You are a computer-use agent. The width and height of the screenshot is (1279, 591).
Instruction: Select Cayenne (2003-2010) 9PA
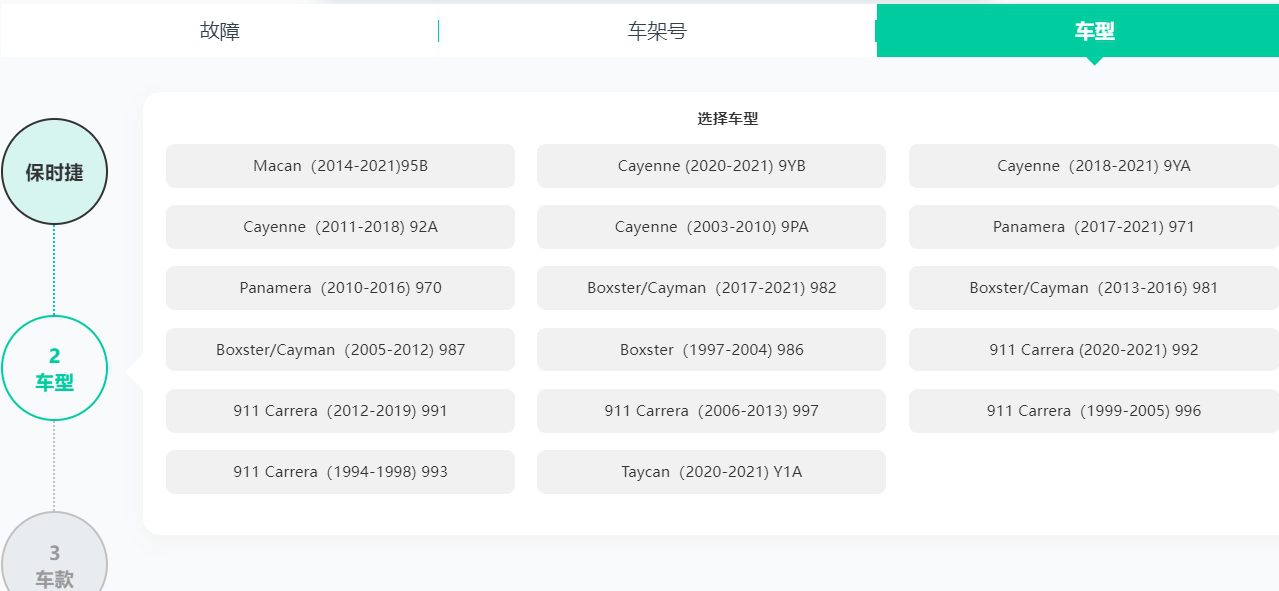[x=711, y=227]
